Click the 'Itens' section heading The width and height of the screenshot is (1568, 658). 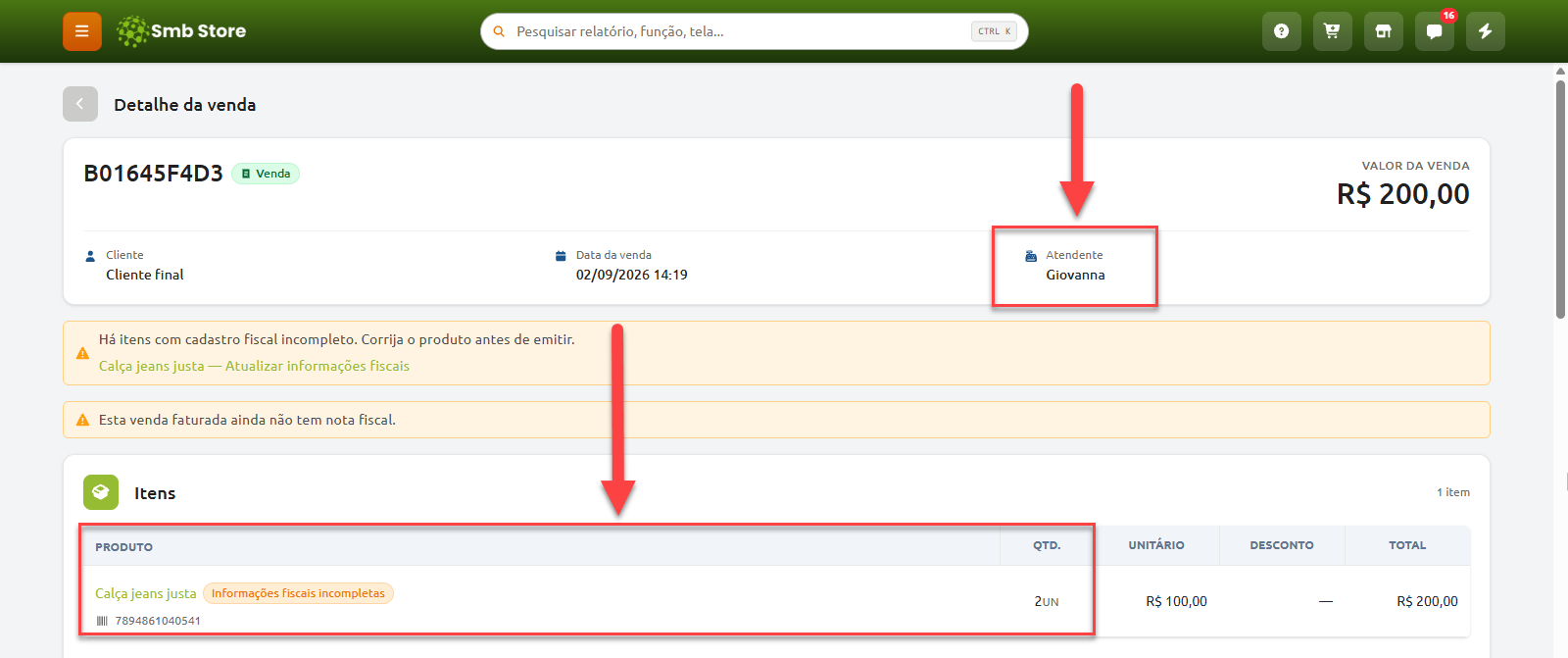(155, 493)
